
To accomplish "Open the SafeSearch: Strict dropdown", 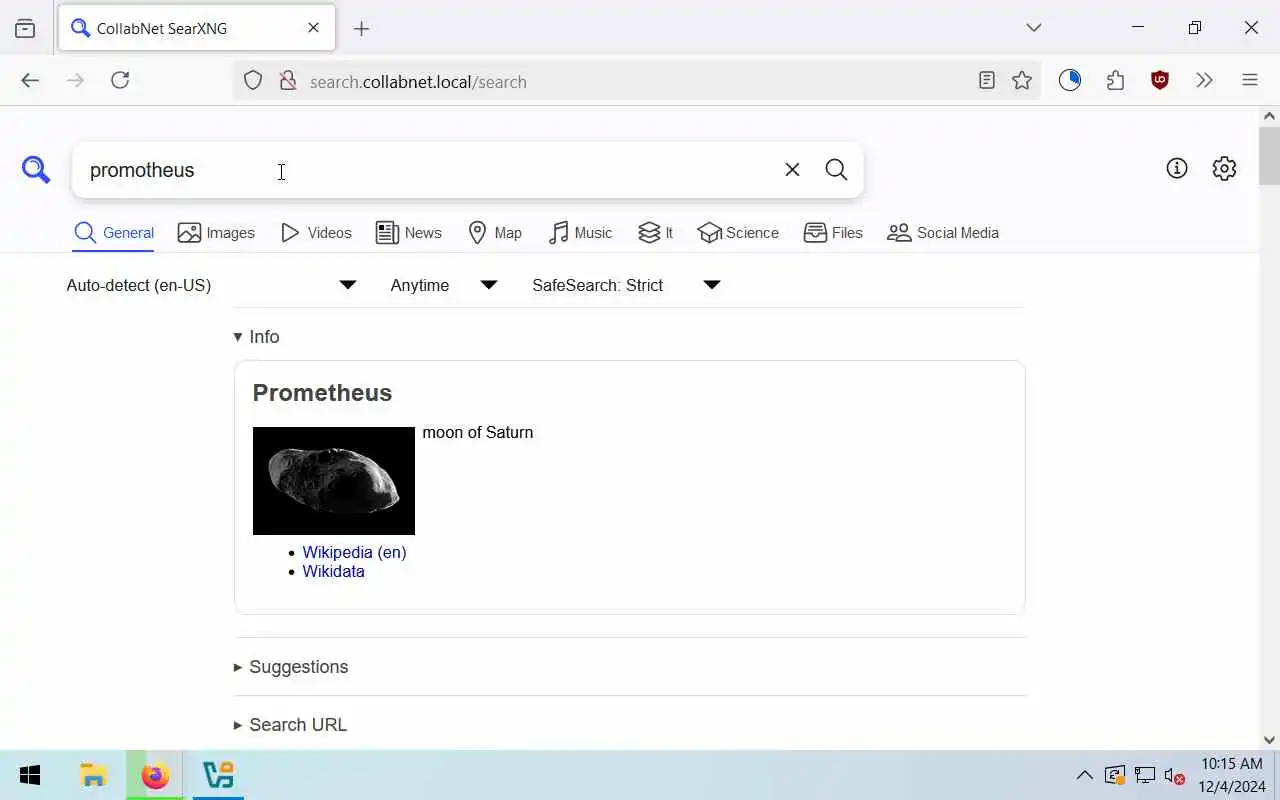I will 626,285.
